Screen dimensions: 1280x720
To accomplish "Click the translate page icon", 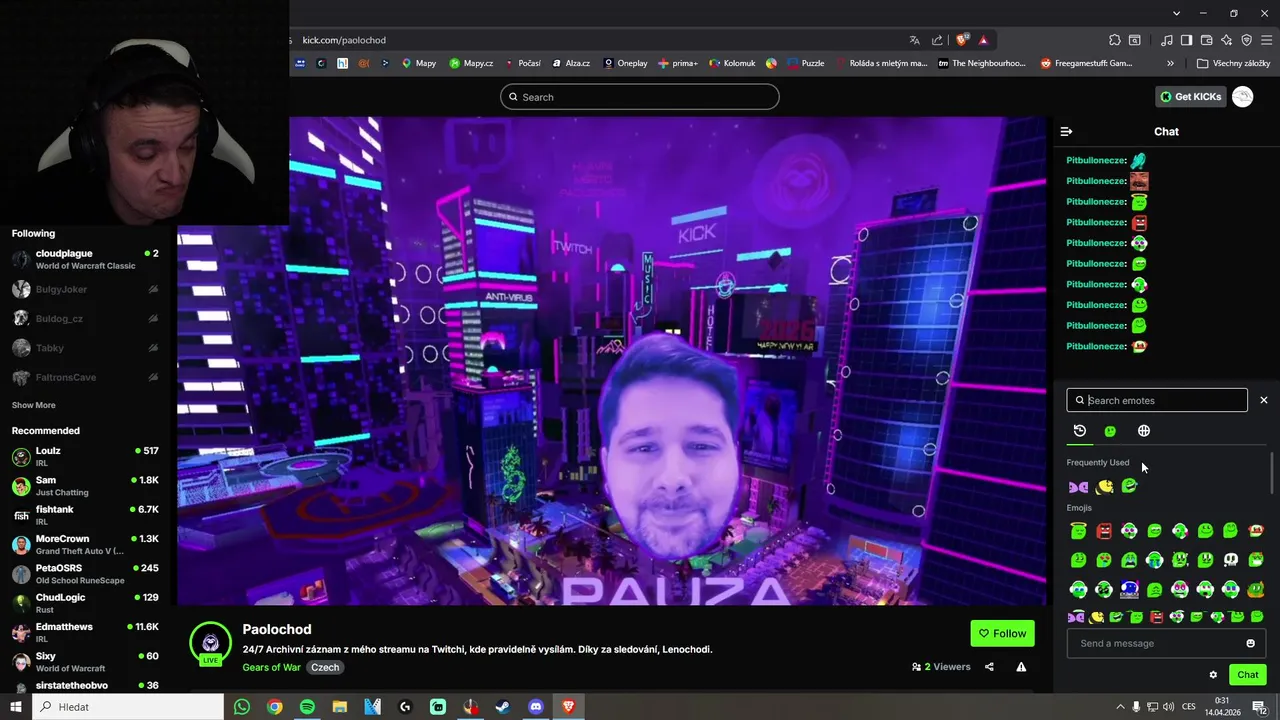I will 914,40.
